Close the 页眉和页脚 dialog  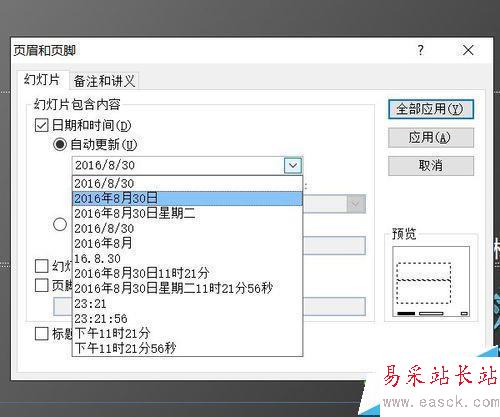468,51
